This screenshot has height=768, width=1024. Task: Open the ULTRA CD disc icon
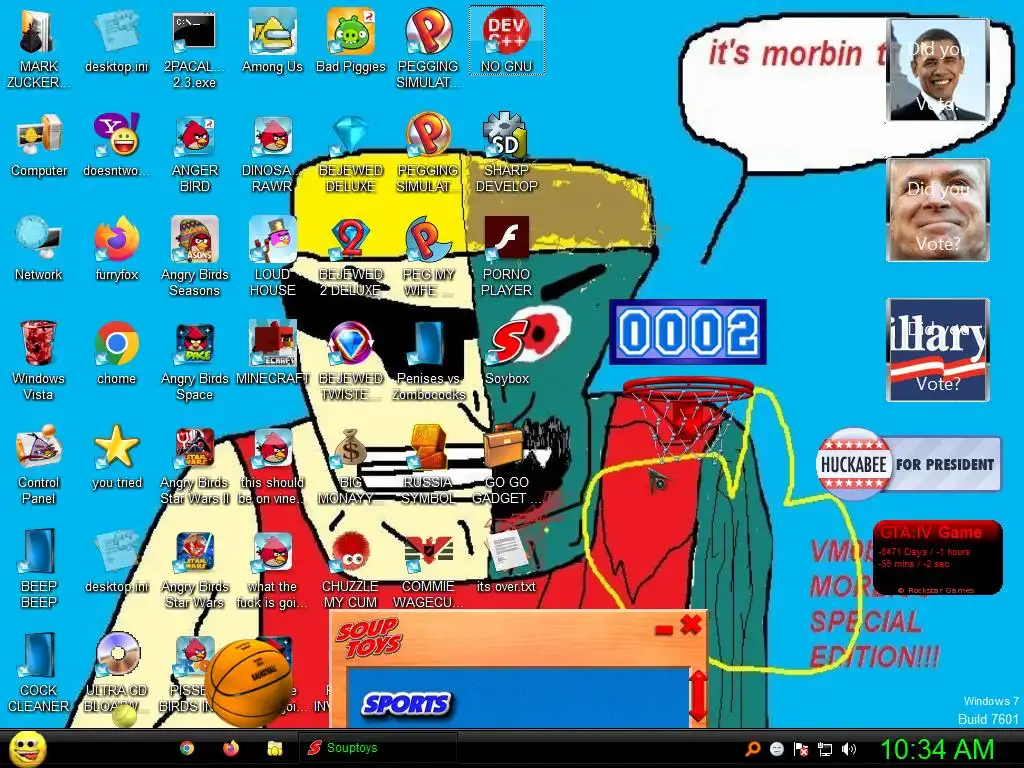(116, 673)
